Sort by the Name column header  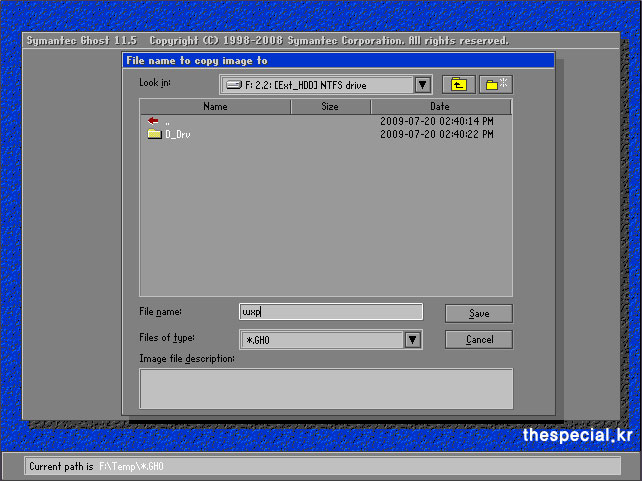215,106
